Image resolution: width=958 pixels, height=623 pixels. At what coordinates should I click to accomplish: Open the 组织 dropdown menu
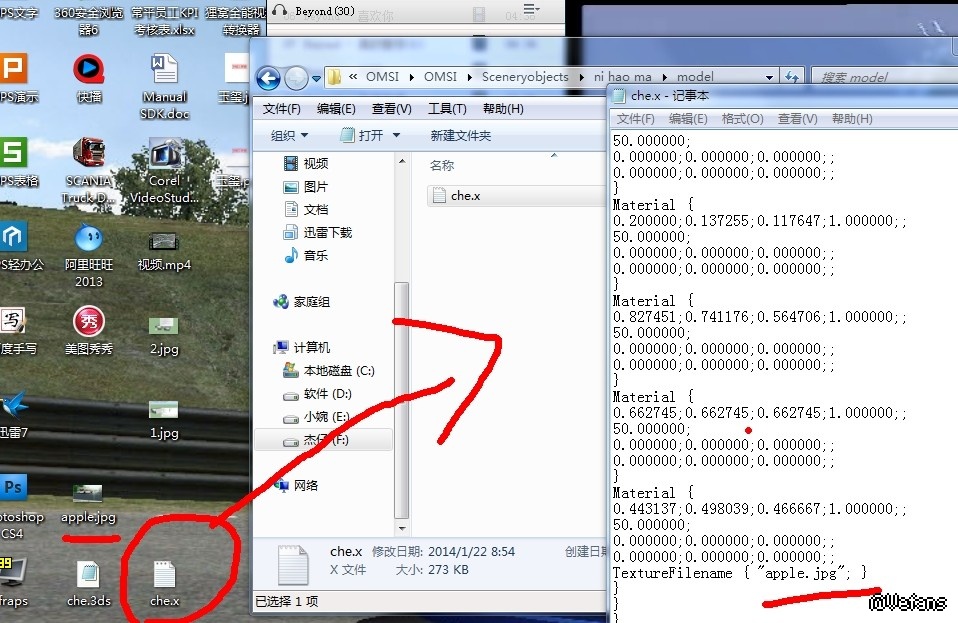click(x=290, y=136)
